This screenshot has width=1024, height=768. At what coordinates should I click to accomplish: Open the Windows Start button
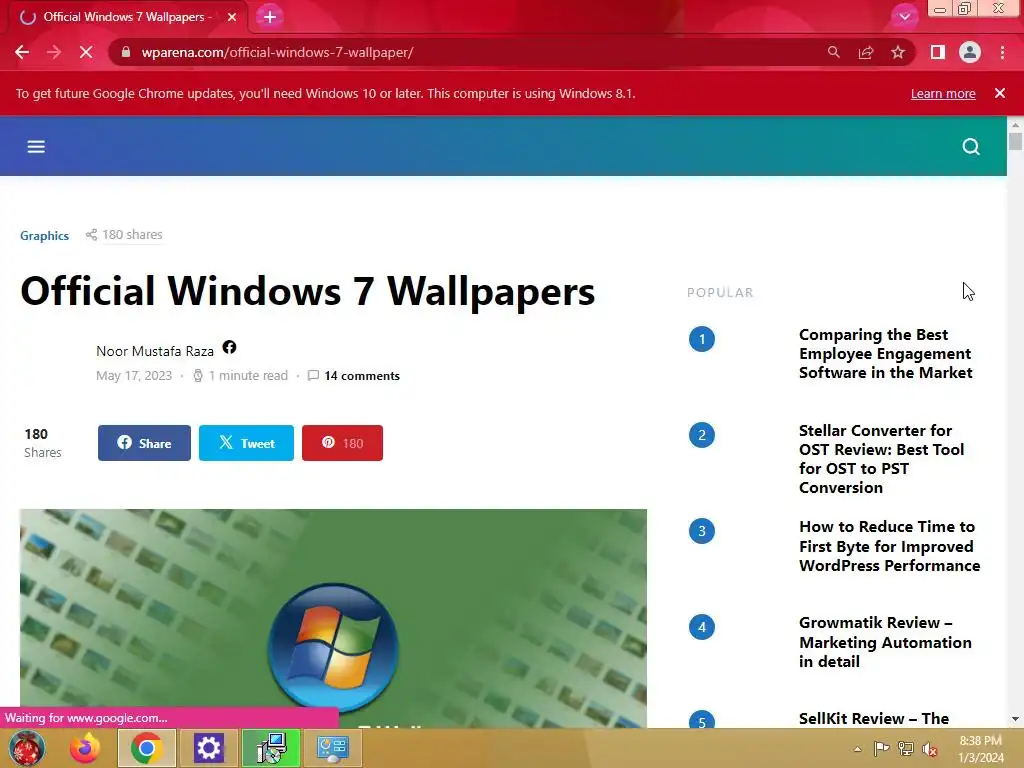click(x=26, y=748)
